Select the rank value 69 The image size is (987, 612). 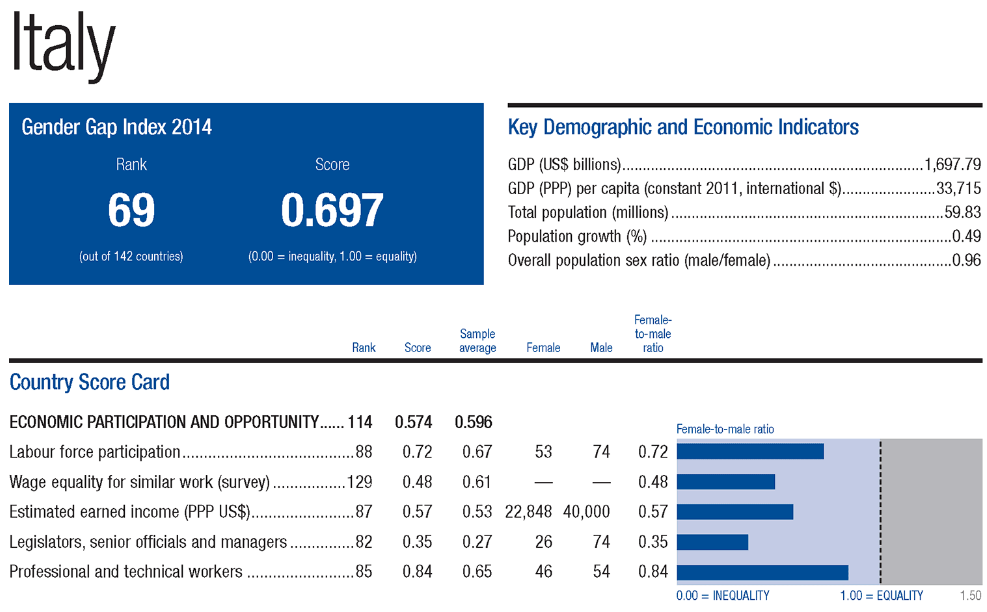(131, 211)
